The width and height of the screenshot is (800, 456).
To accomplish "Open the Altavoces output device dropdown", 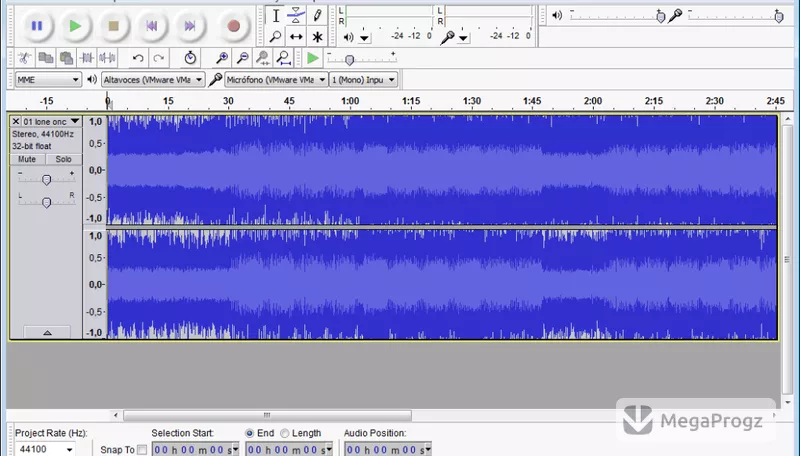I will coord(153,80).
